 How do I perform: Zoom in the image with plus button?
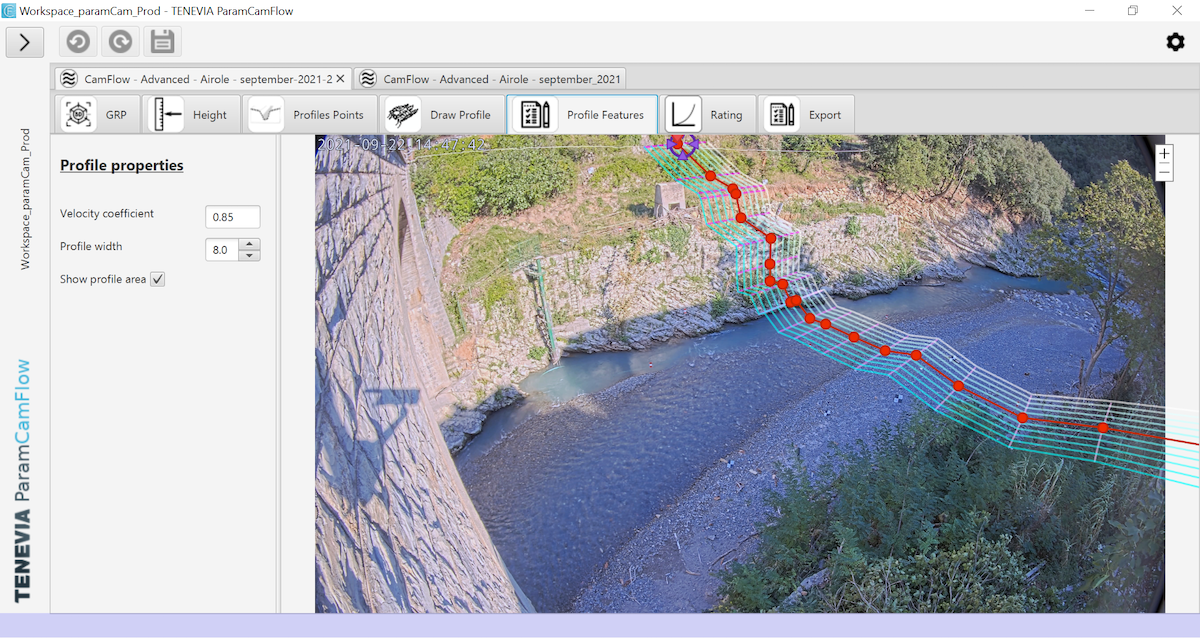(x=1164, y=154)
